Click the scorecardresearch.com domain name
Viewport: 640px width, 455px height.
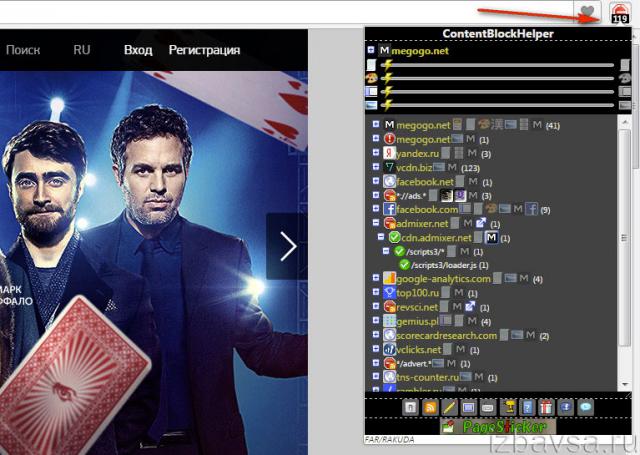click(447, 335)
